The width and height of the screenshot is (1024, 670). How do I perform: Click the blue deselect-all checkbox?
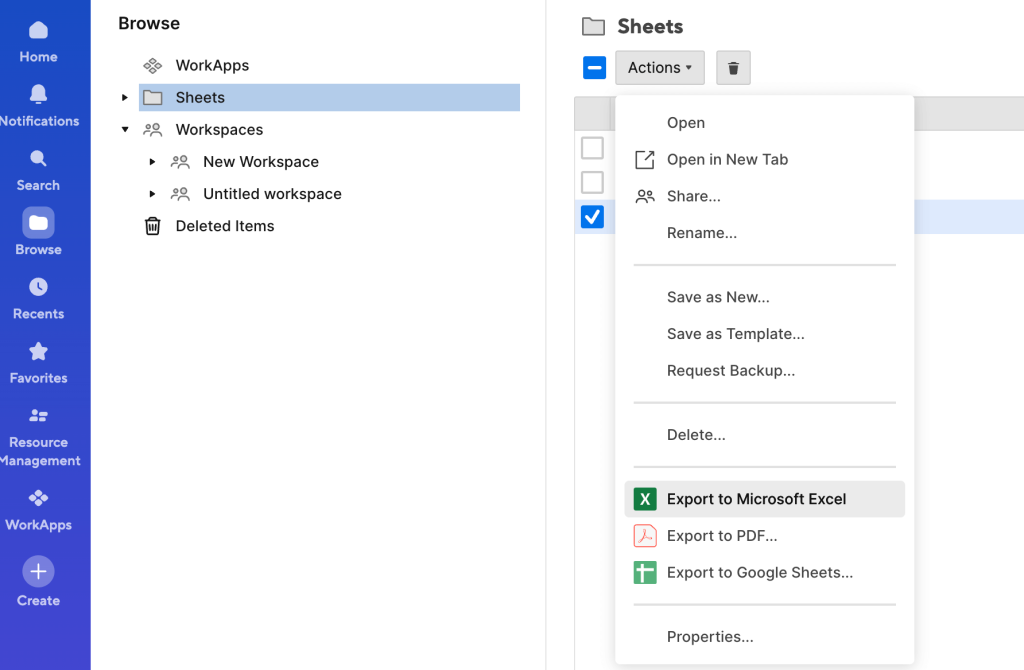click(x=594, y=67)
